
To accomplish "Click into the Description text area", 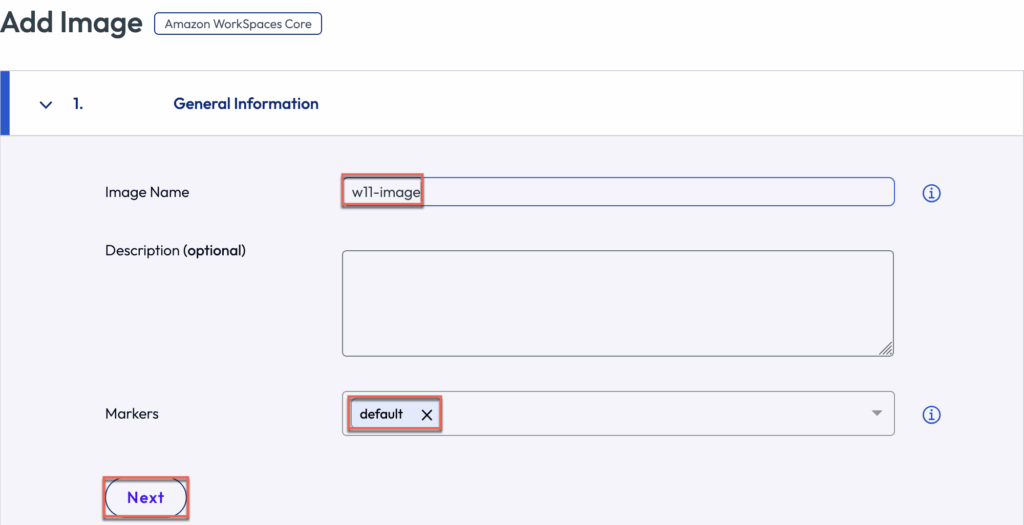I will click(617, 302).
